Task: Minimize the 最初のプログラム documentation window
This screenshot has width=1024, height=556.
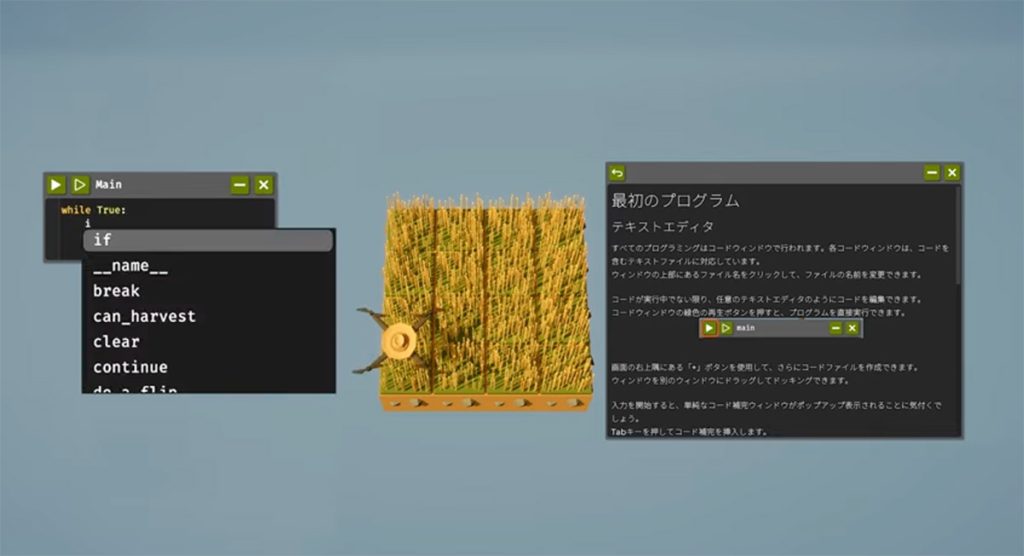Action: pos(932,173)
